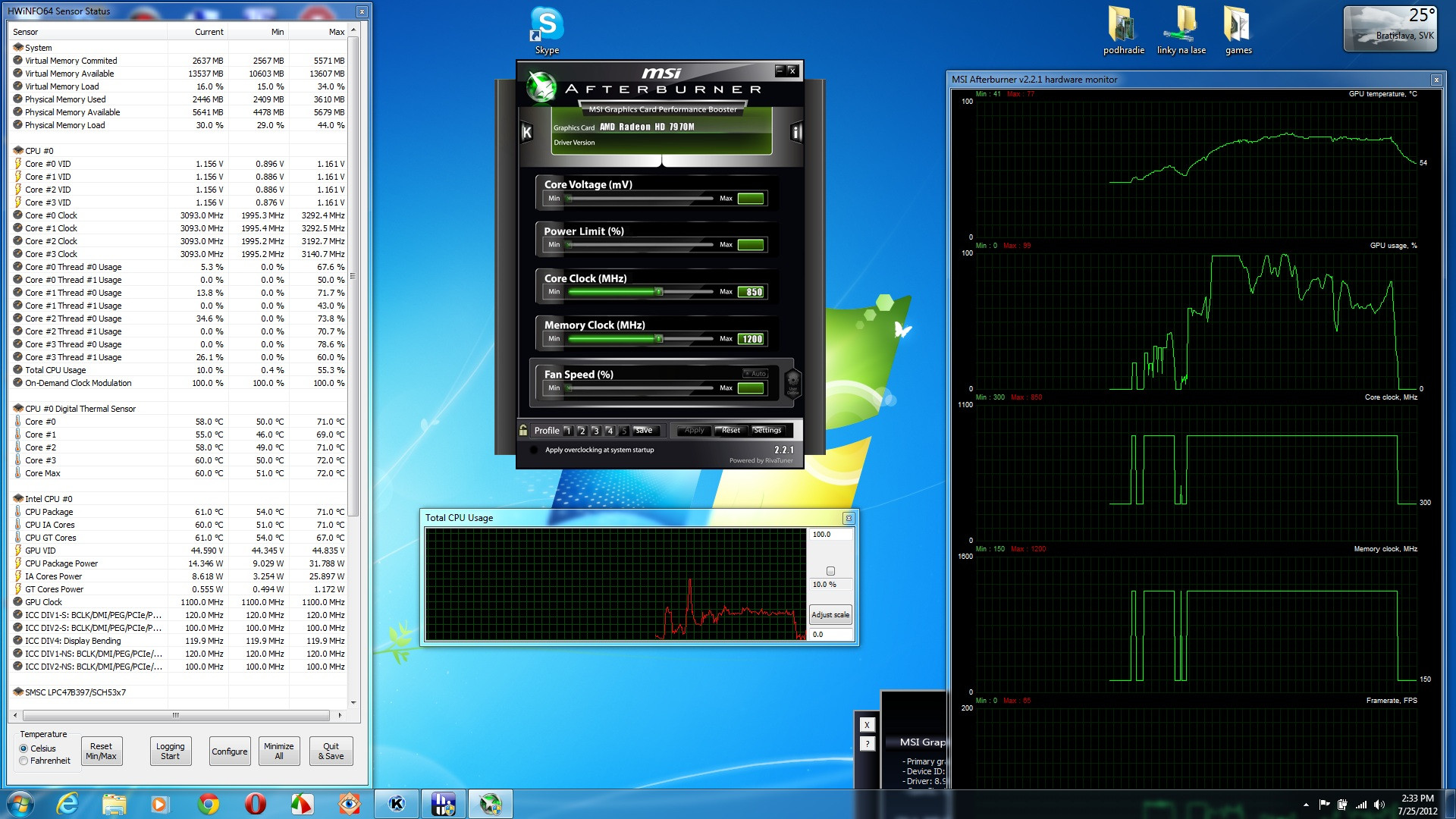This screenshot has width=1456, height=819.
Task: Click the taskbar clock showing 2:33 PM
Action: point(1417,805)
